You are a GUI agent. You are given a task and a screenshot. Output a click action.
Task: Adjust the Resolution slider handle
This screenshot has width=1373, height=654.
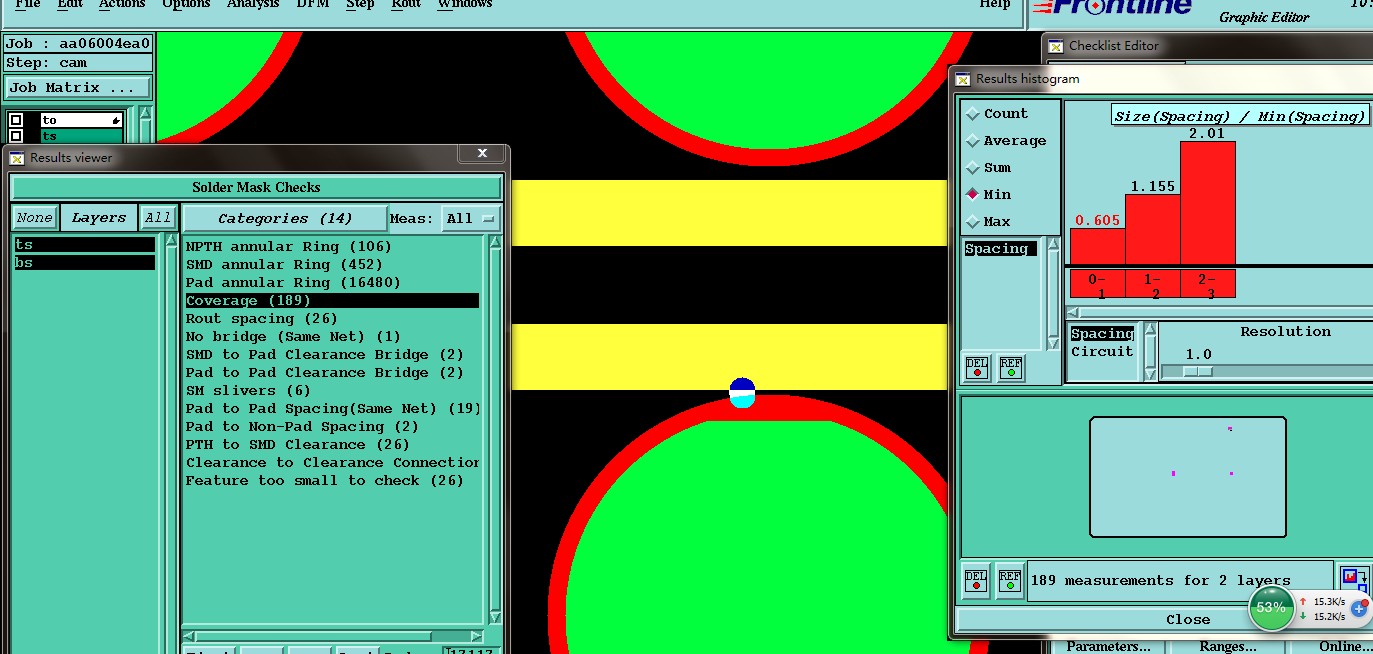tap(1198, 371)
